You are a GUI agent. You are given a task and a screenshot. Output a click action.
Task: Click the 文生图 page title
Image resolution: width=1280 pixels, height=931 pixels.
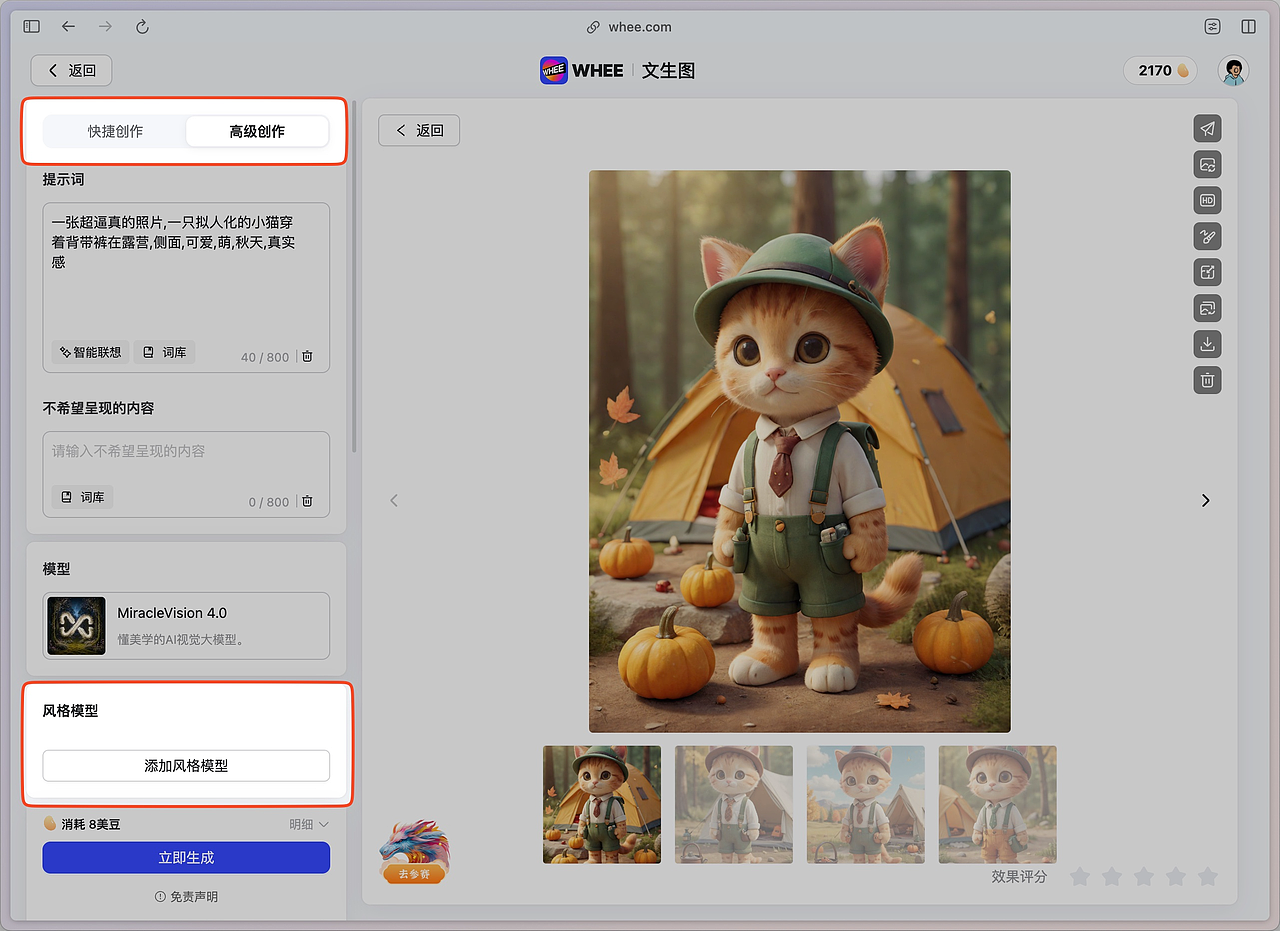tap(668, 70)
